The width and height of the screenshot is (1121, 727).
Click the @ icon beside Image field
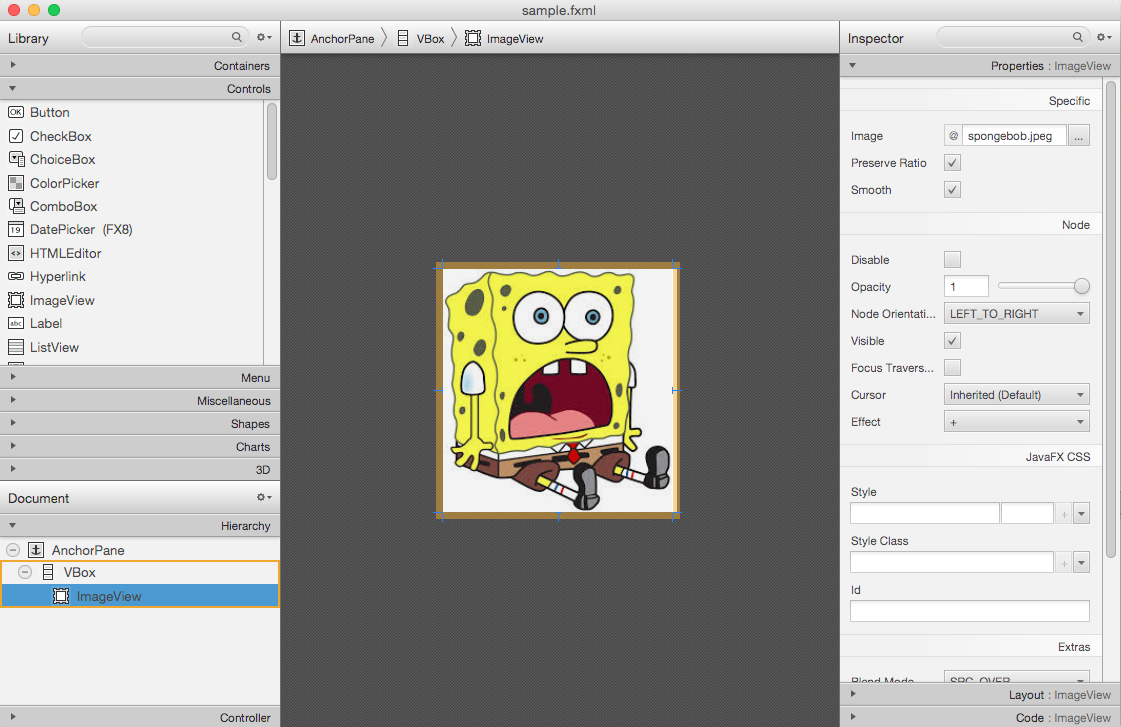click(953, 136)
